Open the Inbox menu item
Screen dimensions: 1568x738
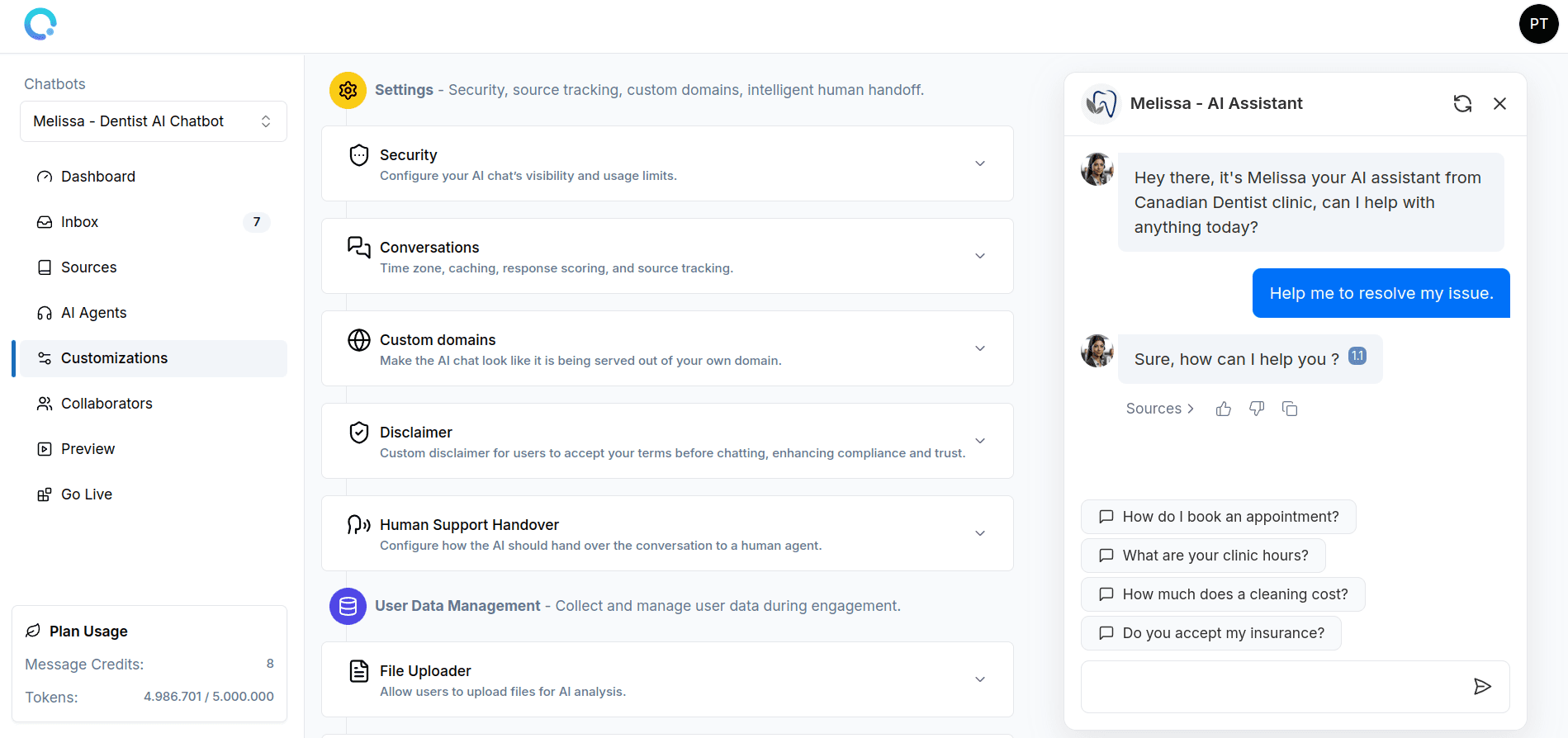pos(80,222)
